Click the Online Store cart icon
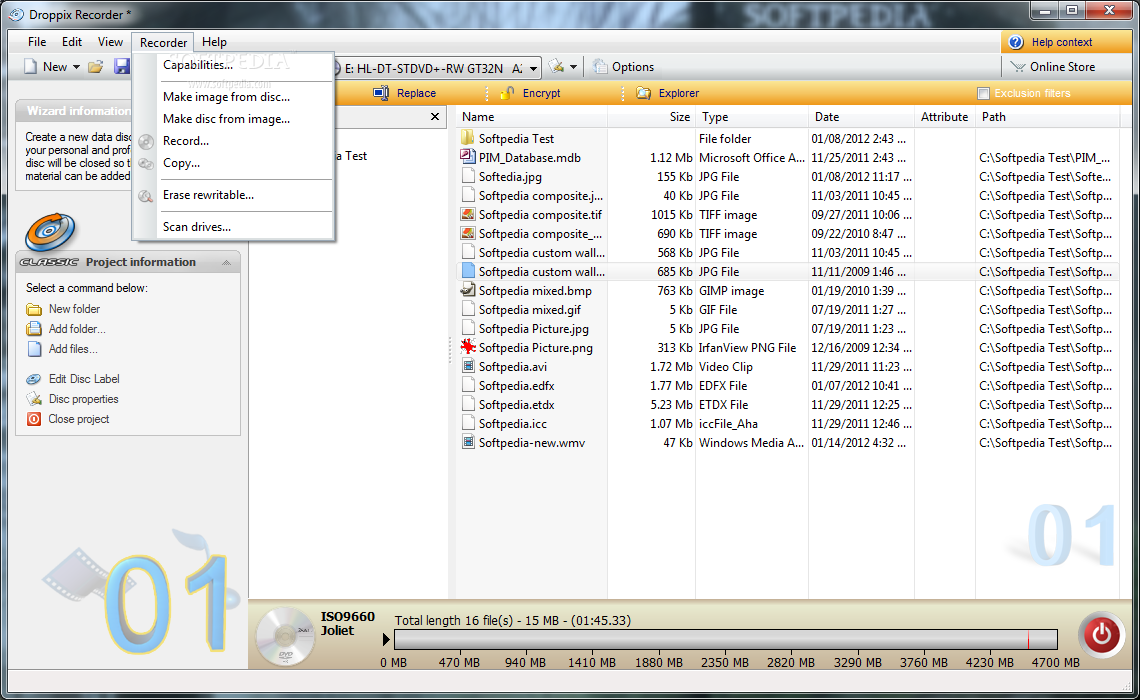This screenshot has height=700, width=1140. click(x=1018, y=67)
